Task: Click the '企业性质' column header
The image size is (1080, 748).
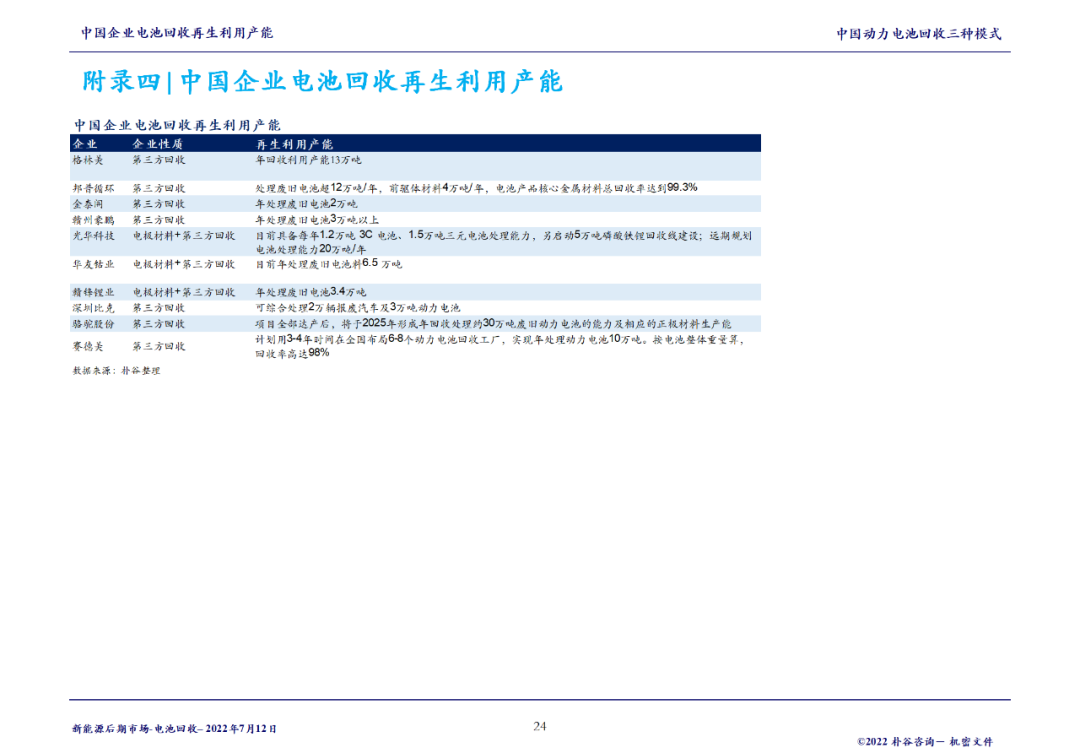Action: tap(158, 144)
